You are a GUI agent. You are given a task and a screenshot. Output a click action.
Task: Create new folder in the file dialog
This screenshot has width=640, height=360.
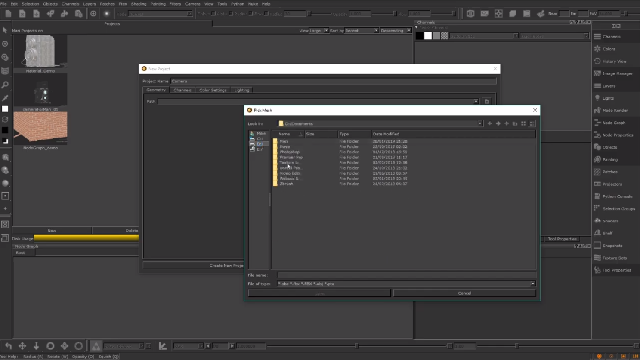pos(515,124)
